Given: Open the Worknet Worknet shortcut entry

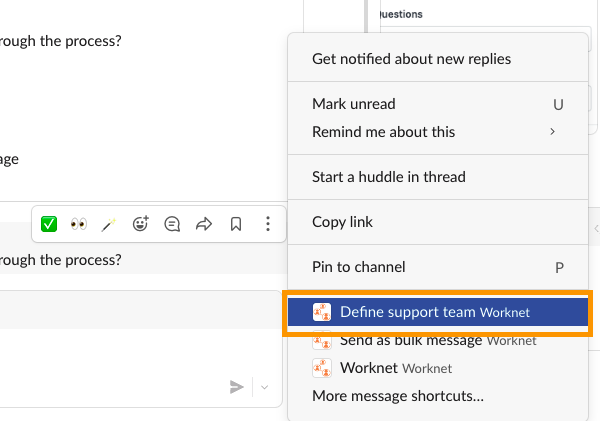Looking at the screenshot, I should click(x=438, y=368).
